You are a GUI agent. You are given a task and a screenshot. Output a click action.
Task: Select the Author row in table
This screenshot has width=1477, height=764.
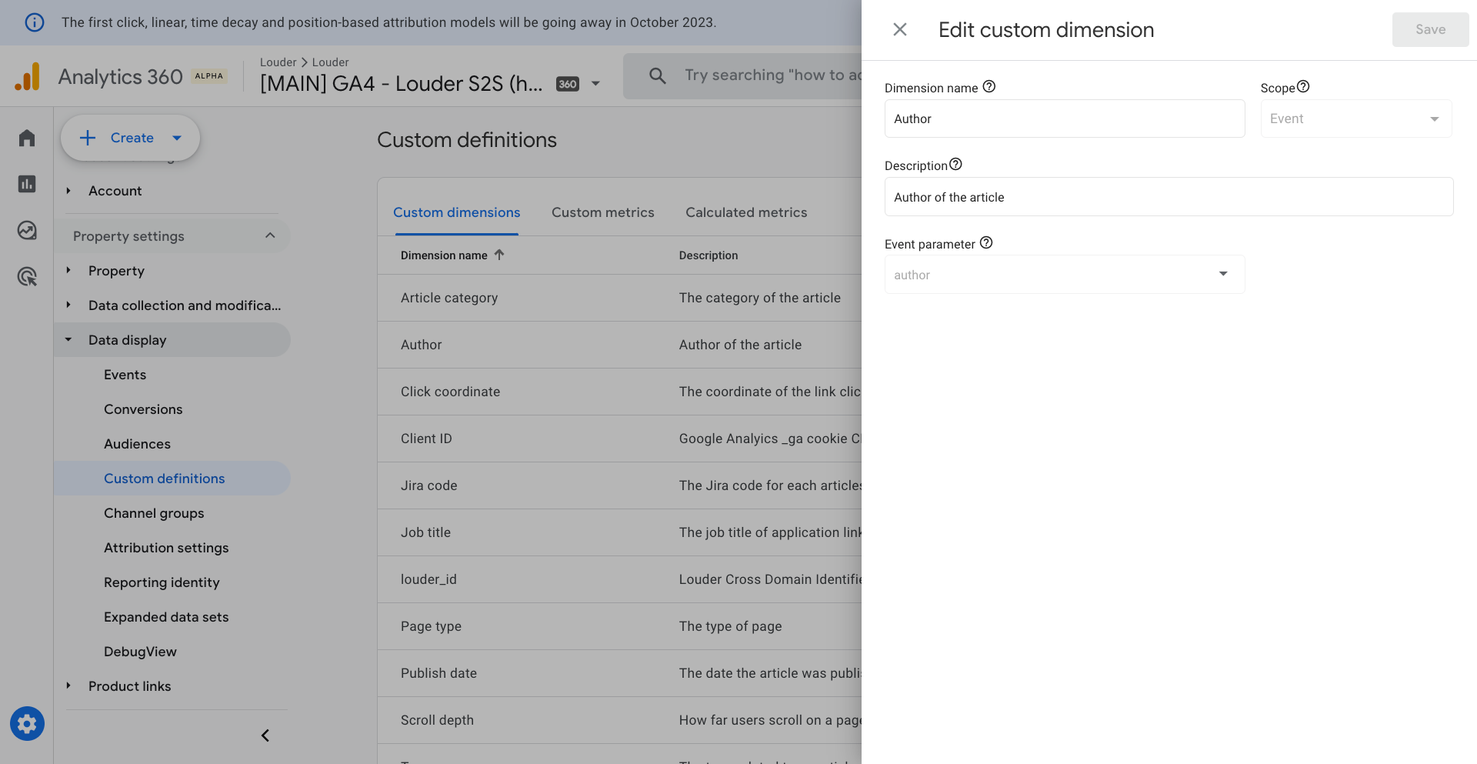coord(620,345)
